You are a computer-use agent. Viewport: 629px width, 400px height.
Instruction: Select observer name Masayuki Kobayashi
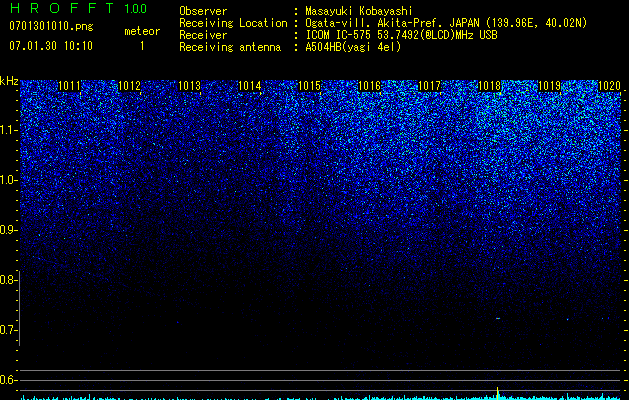coord(359,11)
